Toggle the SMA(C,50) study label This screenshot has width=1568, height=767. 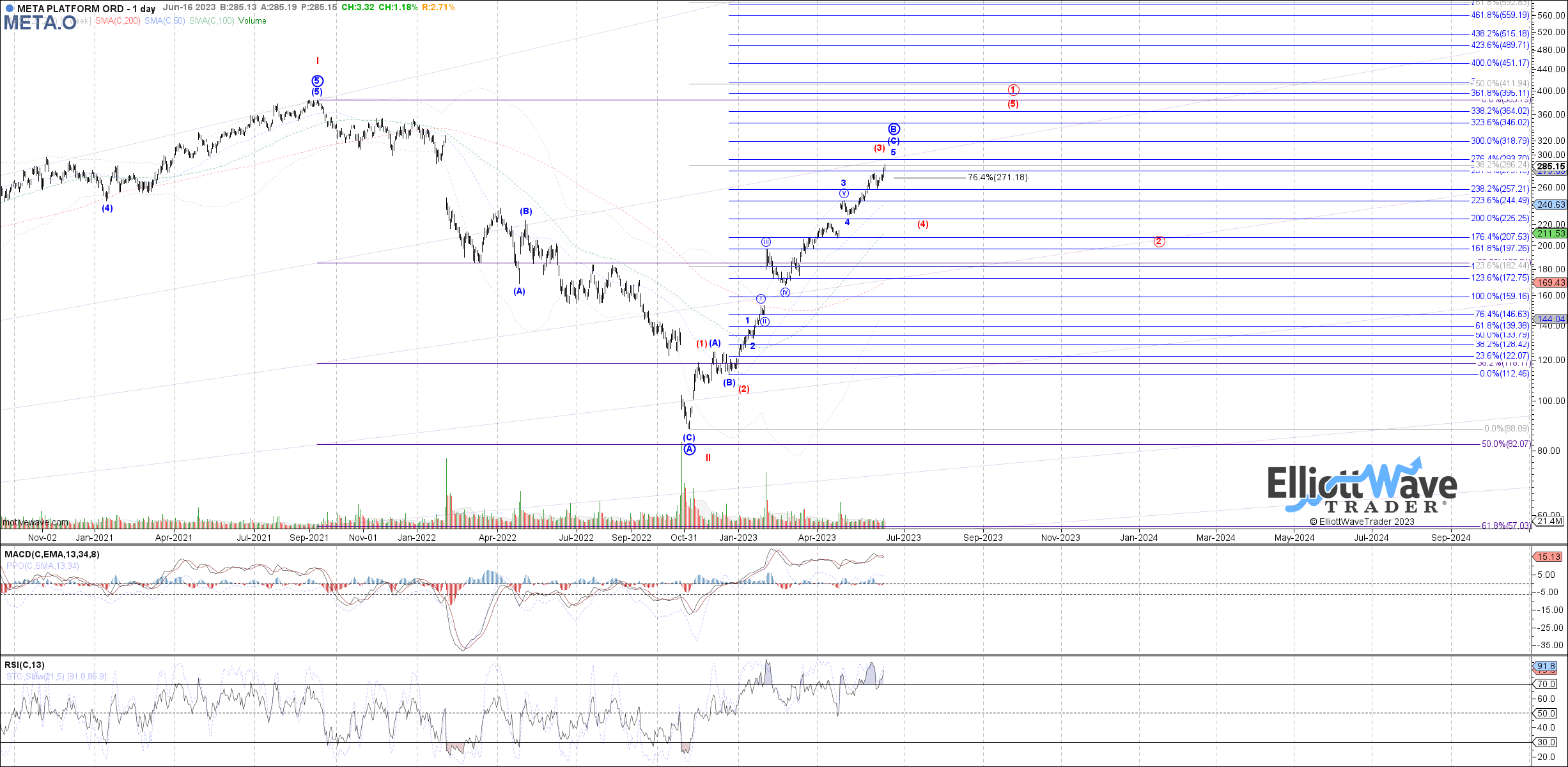point(165,21)
